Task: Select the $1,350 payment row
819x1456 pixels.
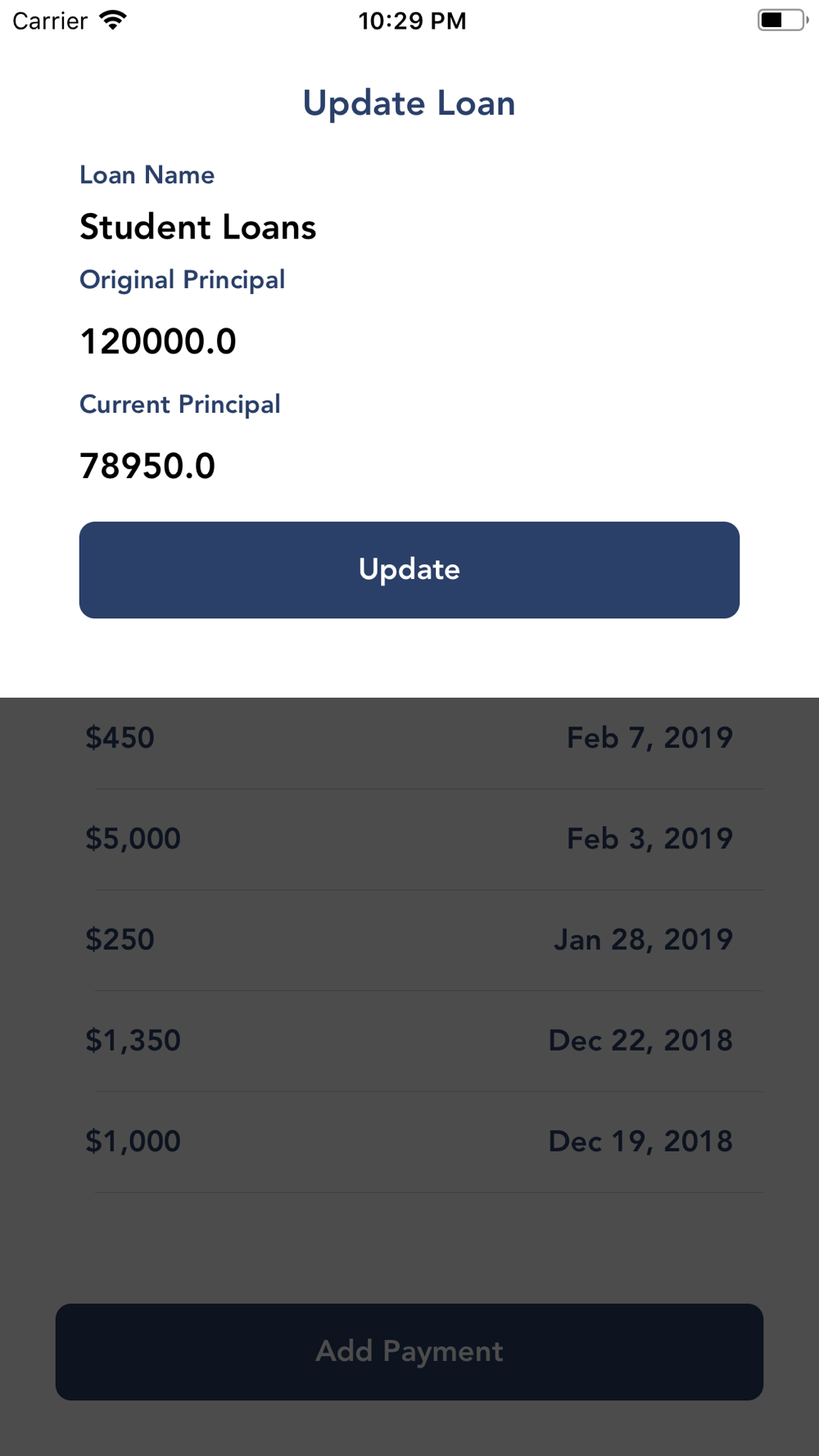Action: pos(409,1041)
